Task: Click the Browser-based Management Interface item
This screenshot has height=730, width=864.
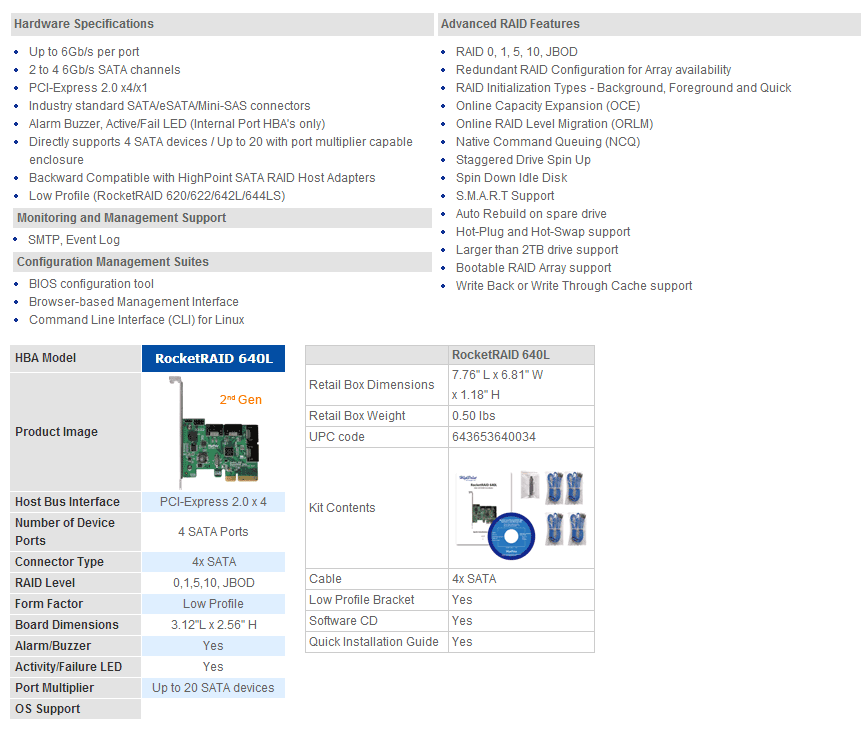Action: (x=134, y=302)
